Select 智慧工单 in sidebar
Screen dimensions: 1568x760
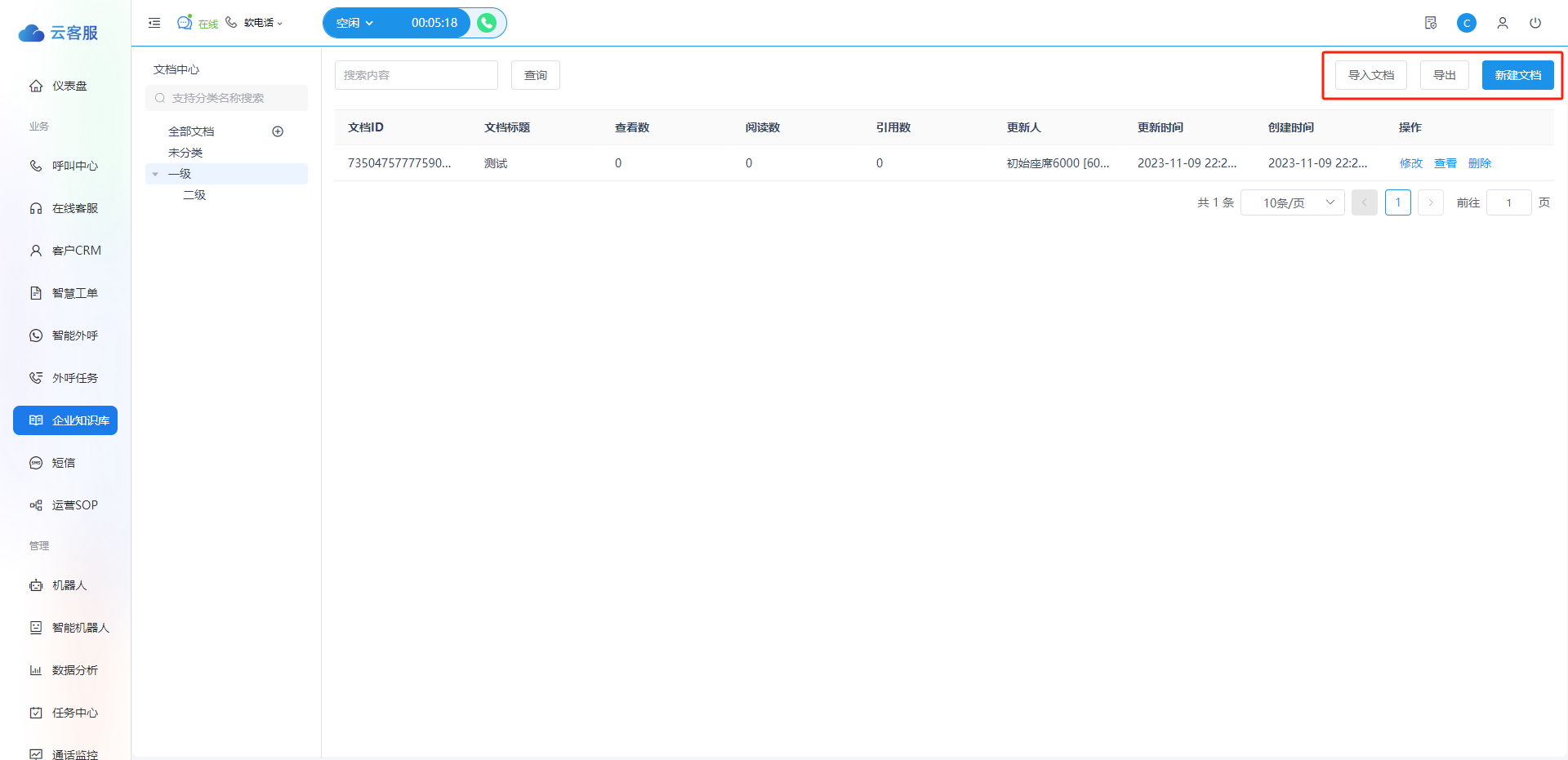[x=65, y=293]
